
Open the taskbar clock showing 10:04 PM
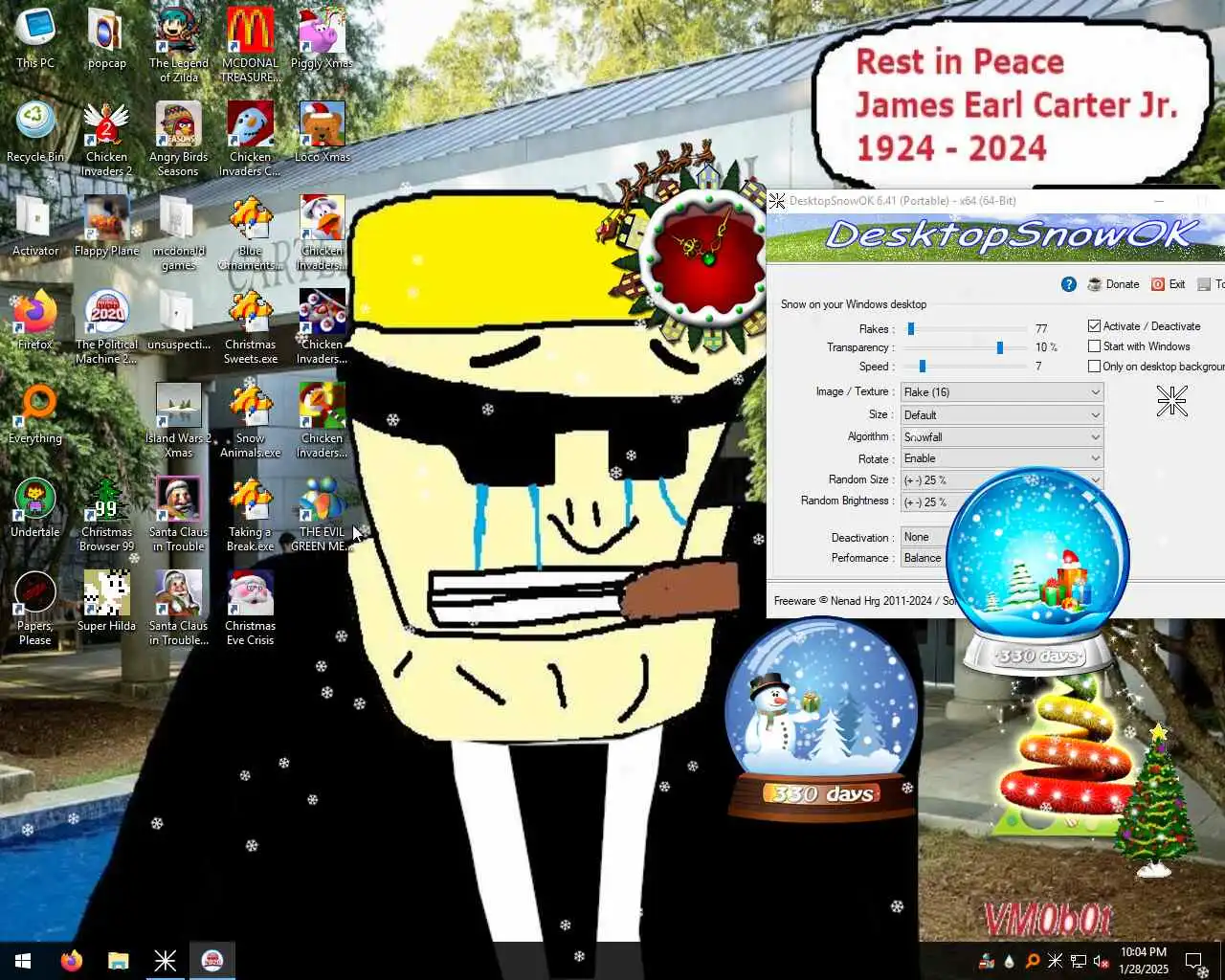(1144, 961)
